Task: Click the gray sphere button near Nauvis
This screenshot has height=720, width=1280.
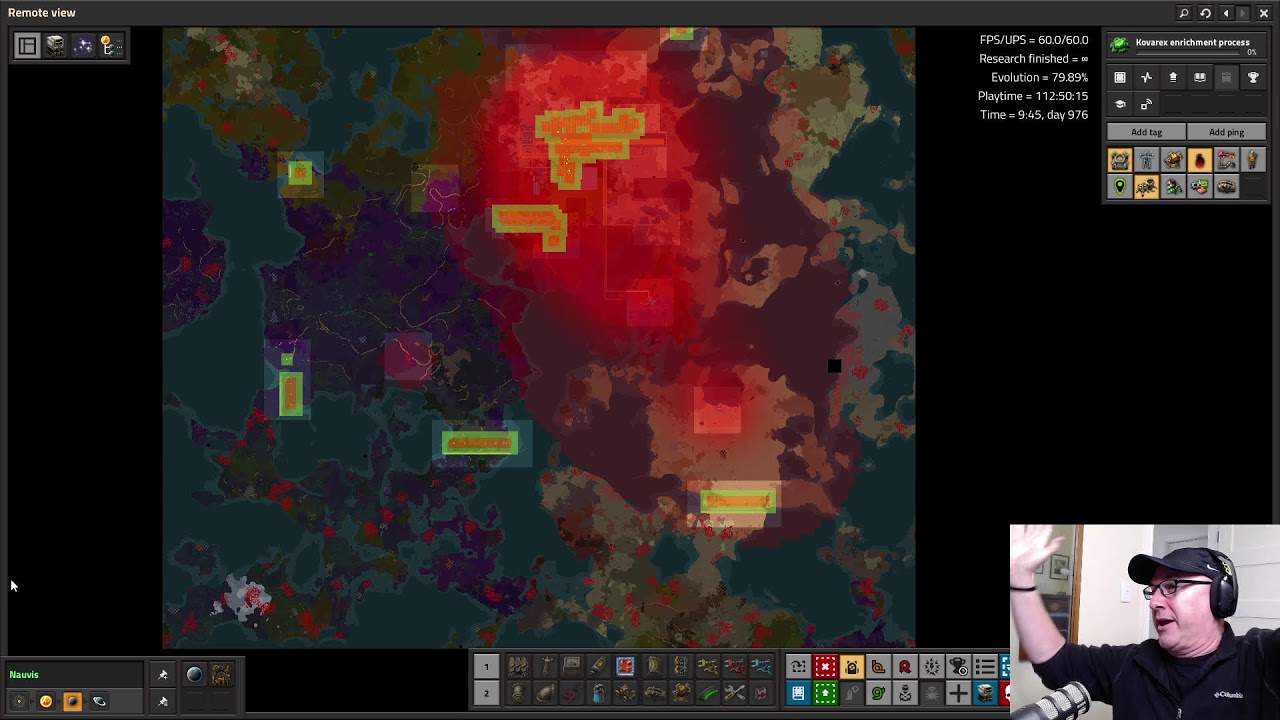Action: click(x=194, y=675)
